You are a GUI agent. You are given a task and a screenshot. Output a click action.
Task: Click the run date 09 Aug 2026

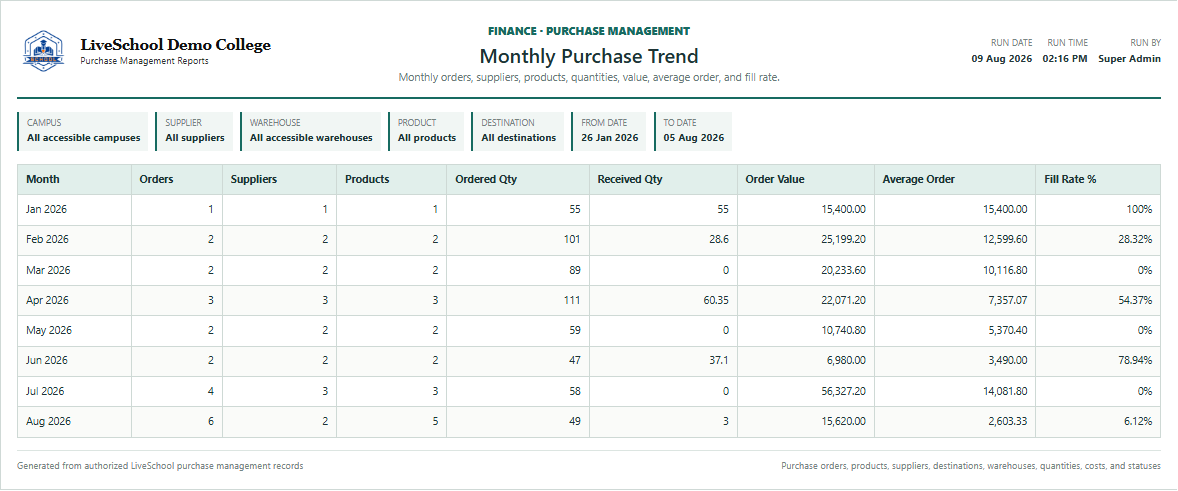[x=1001, y=59]
